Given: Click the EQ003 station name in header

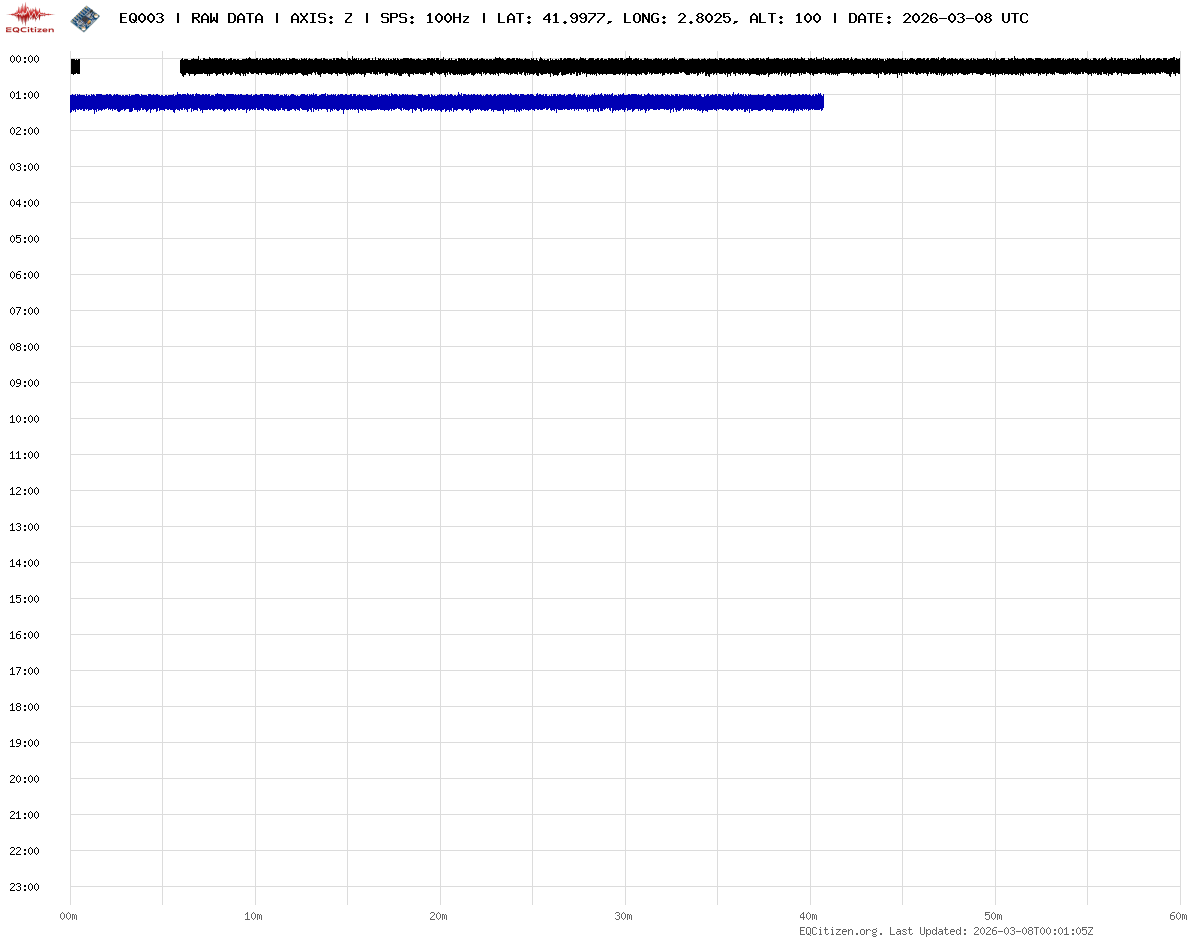Looking at the screenshot, I should [141, 18].
